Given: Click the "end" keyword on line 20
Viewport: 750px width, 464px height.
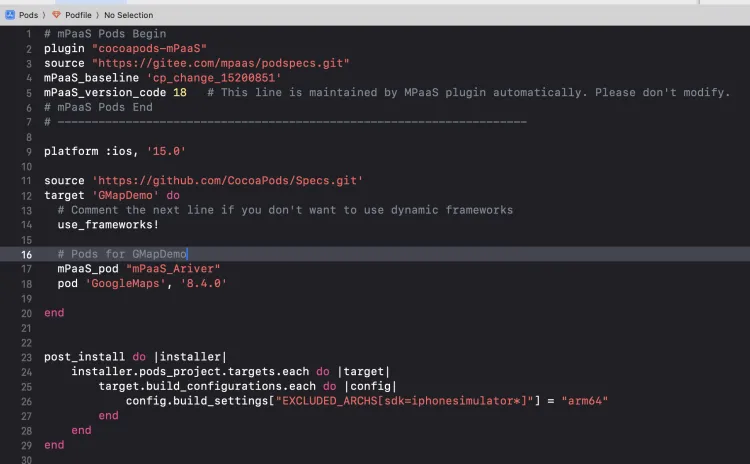Looking at the screenshot, I should click(x=54, y=313).
